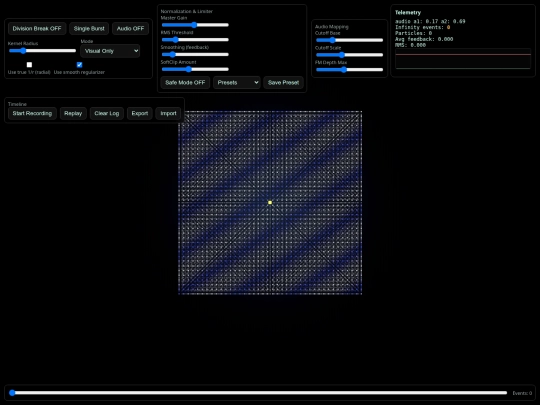This screenshot has height=405, width=540.
Task: Adjust the FM Depth Max slider
Action: (349, 70)
